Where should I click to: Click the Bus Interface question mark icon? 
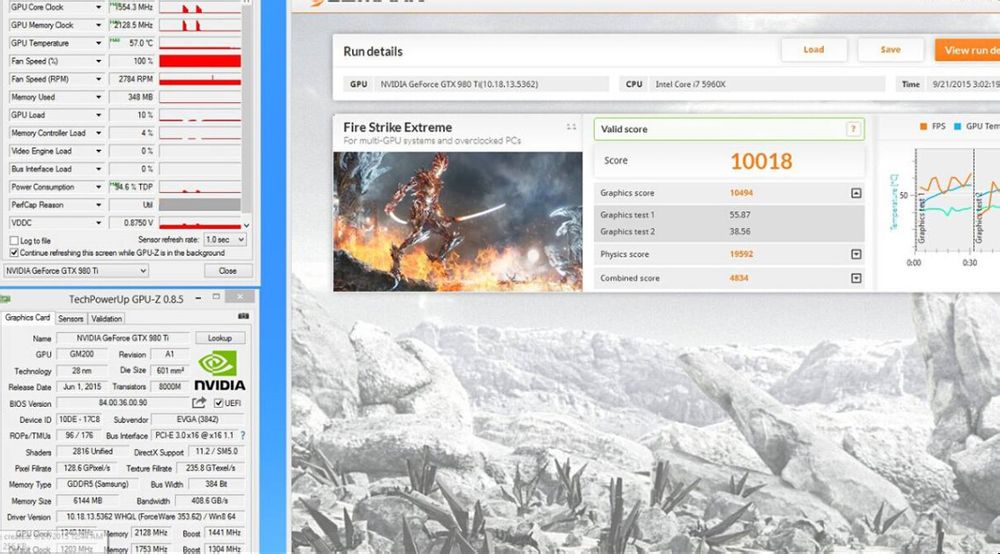pos(243,435)
